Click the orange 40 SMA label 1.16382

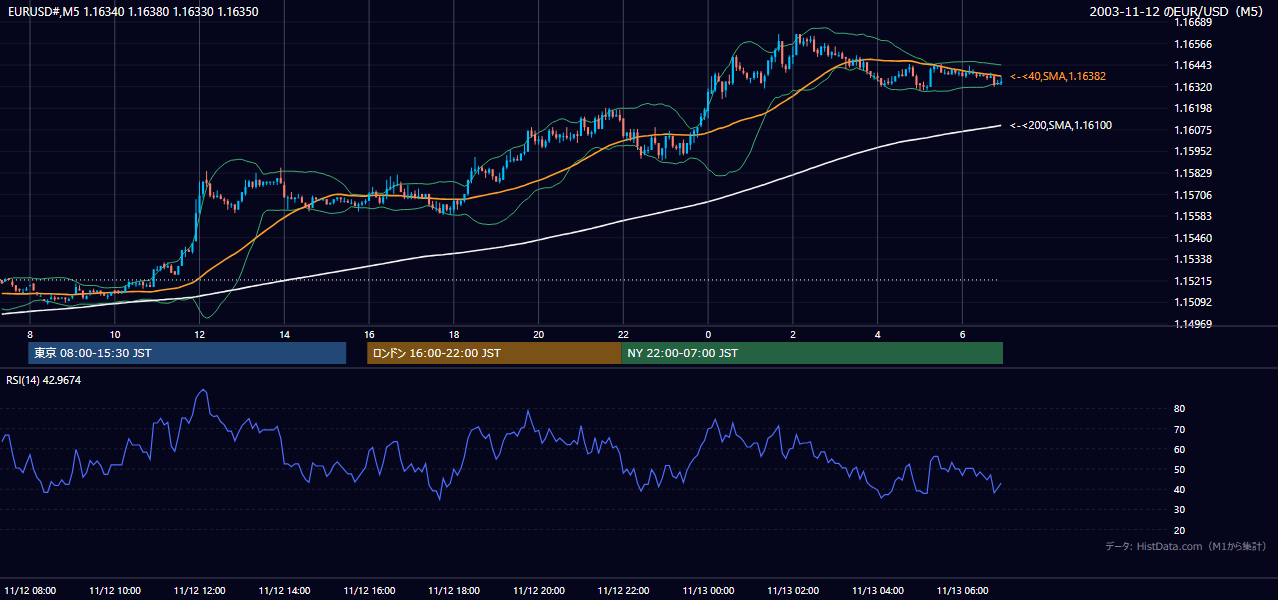pyautogui.click(x=1058, y=76)
